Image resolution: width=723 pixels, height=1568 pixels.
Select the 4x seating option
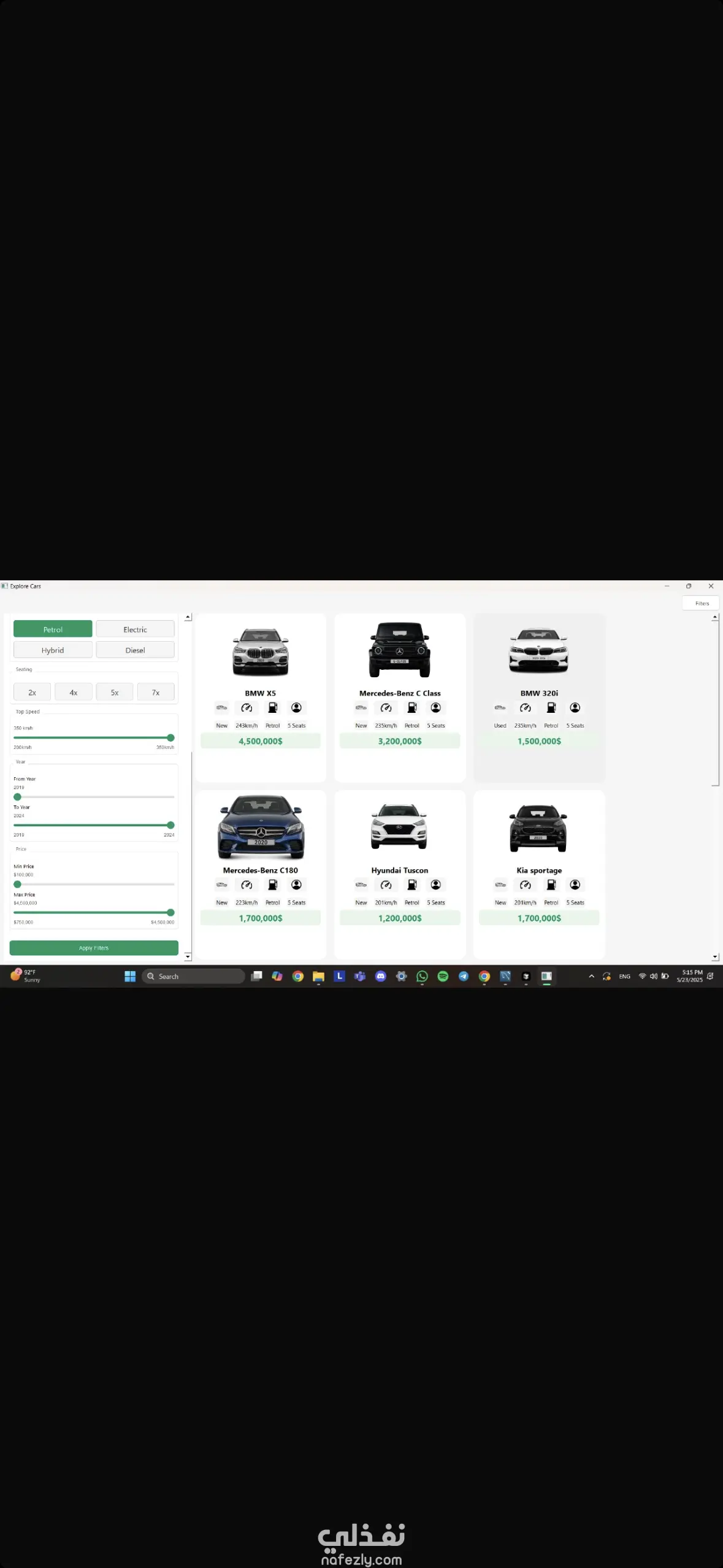pos(74,692)
